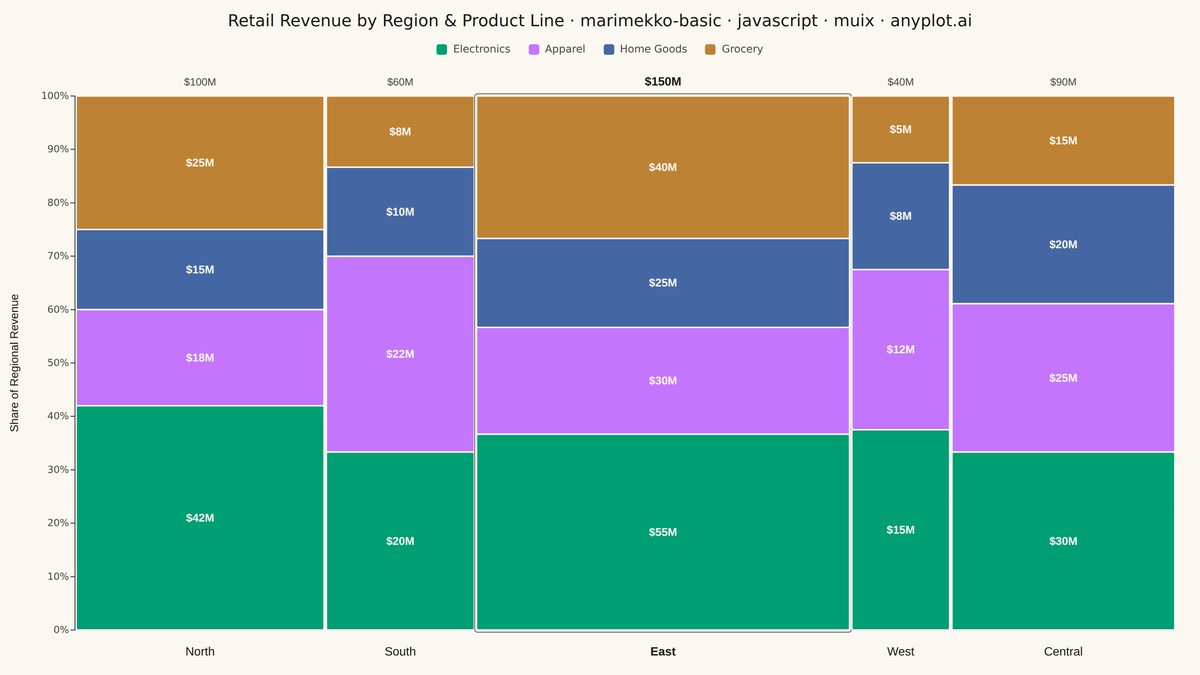Image resolution: width=1200 pixels, height=675 pixels.
Task: Click East Apparel segment $30M
Action: [663, 381]
